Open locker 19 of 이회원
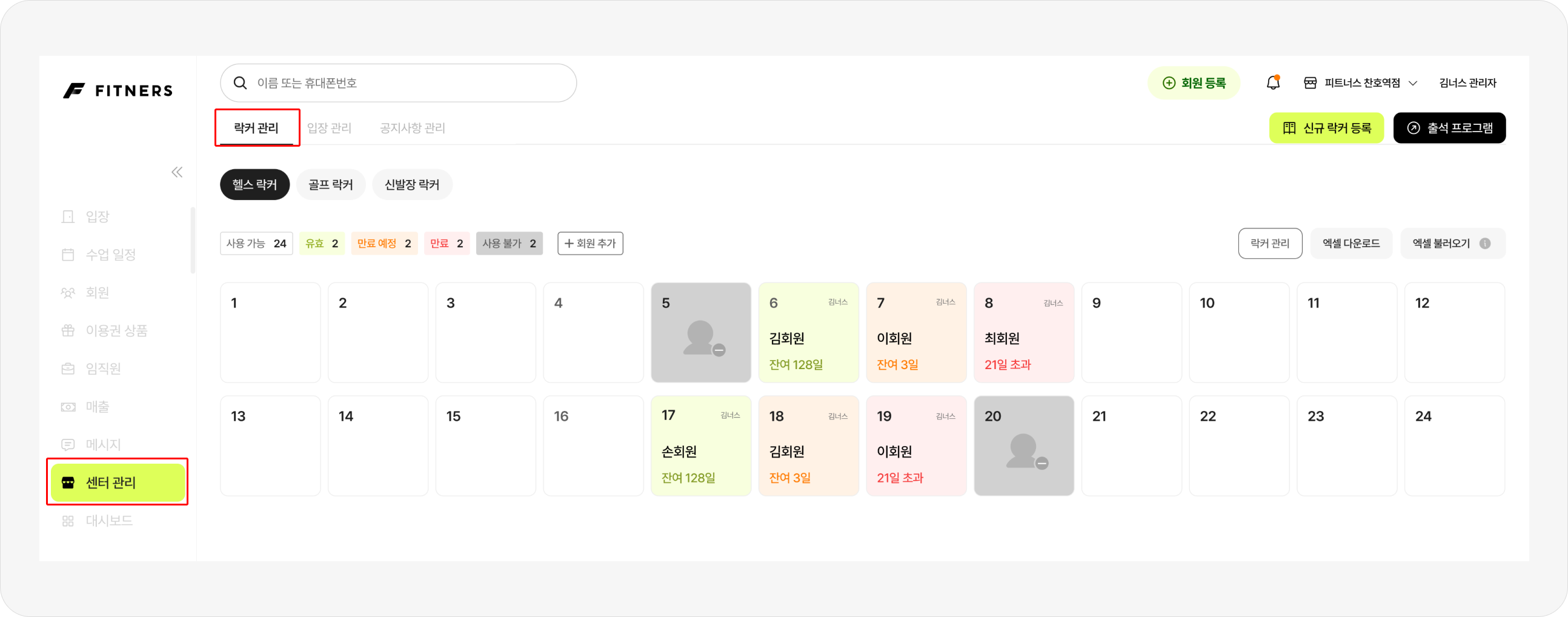The height and width of the screenshot is (617, 1568). [x=917, y=446]
